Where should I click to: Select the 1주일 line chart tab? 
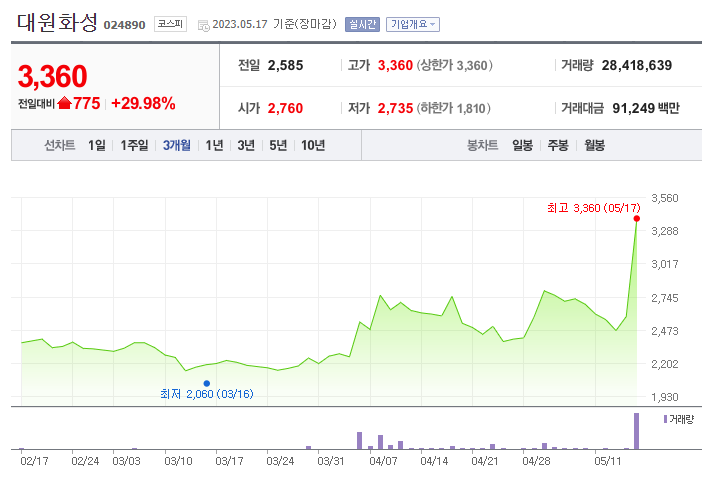coord(134,145)
